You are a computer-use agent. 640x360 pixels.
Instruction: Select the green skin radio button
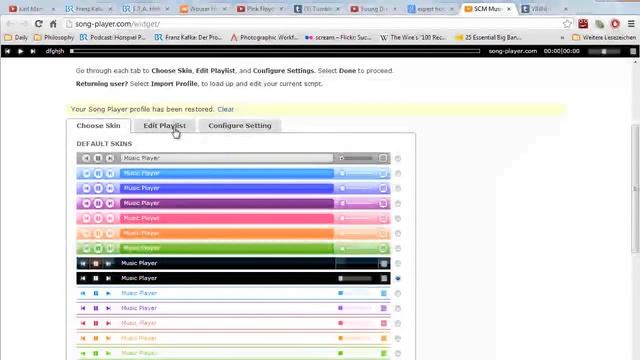[x=398, y=249]
